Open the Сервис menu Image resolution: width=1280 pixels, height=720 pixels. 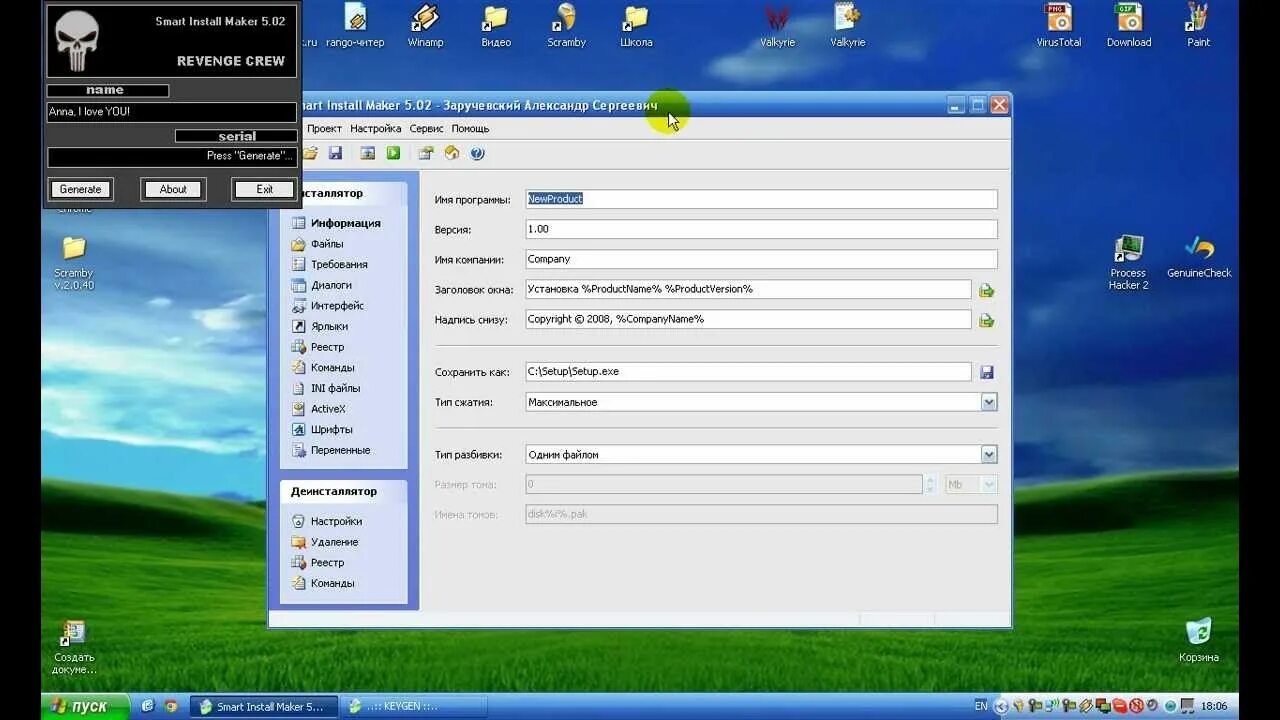(x=426, y=128)
